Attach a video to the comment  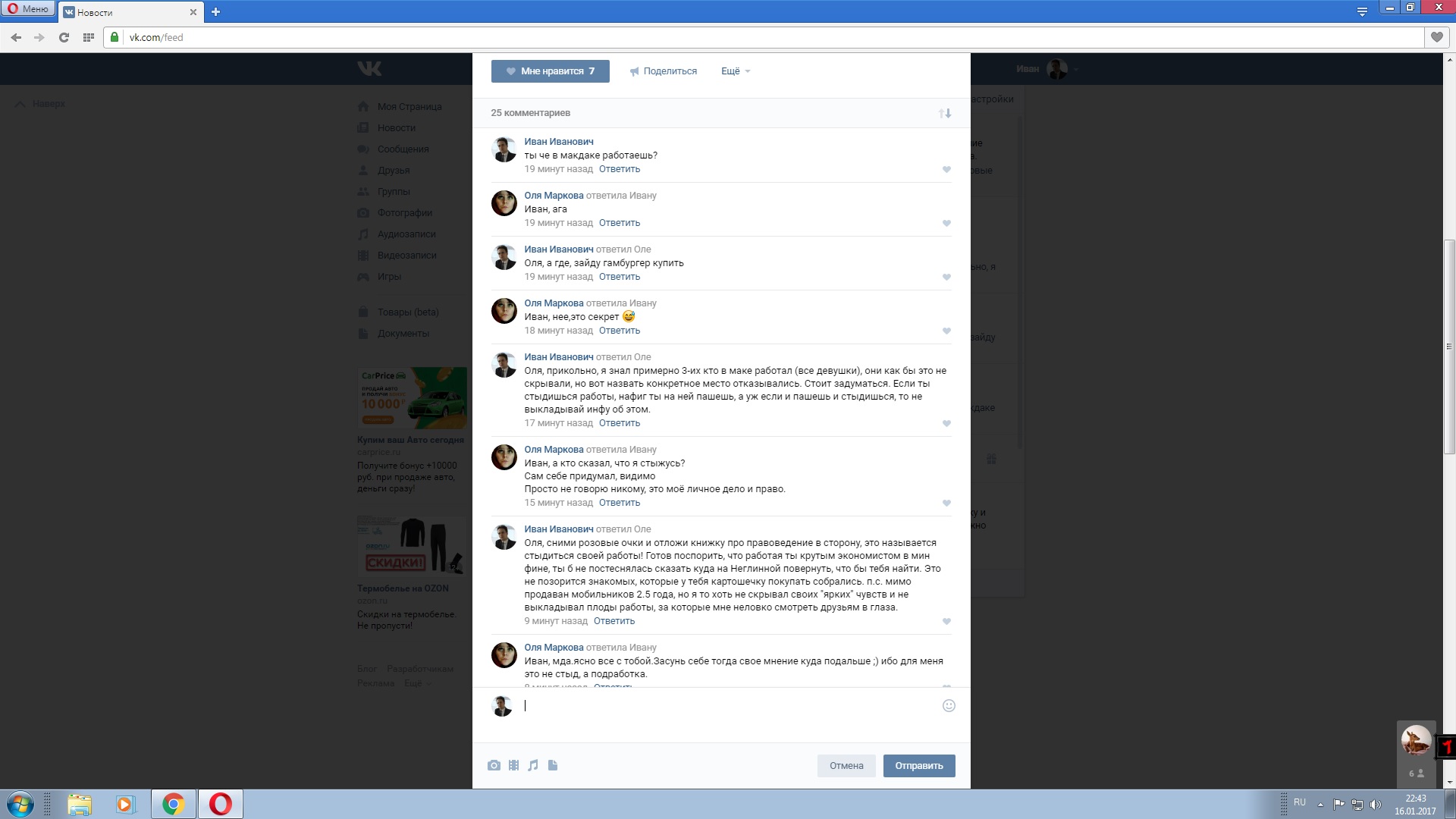click(513, 765)
